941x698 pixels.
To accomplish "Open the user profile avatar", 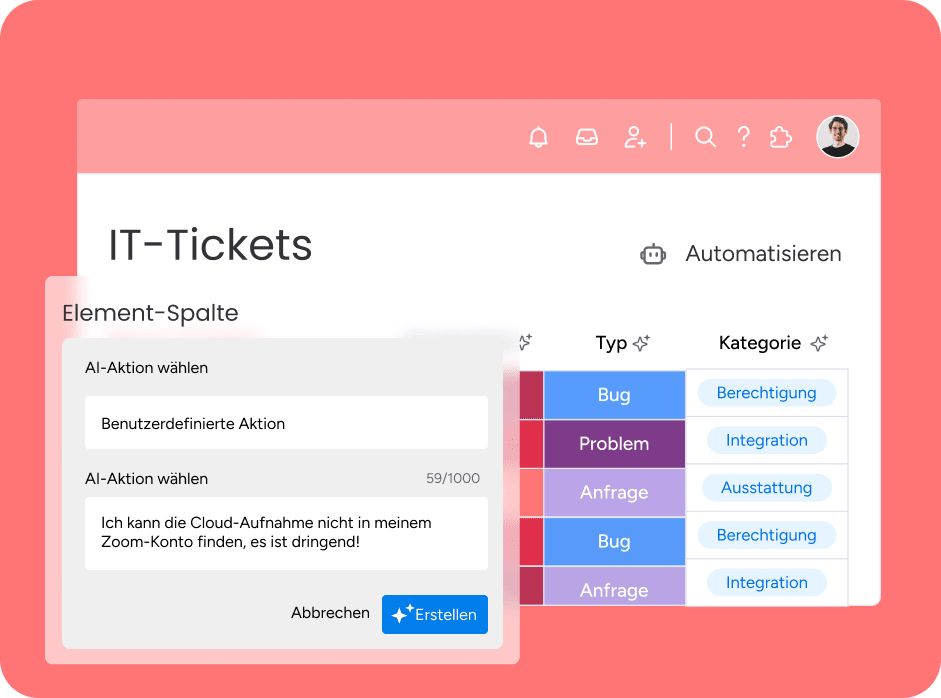I will pos(838,137).
